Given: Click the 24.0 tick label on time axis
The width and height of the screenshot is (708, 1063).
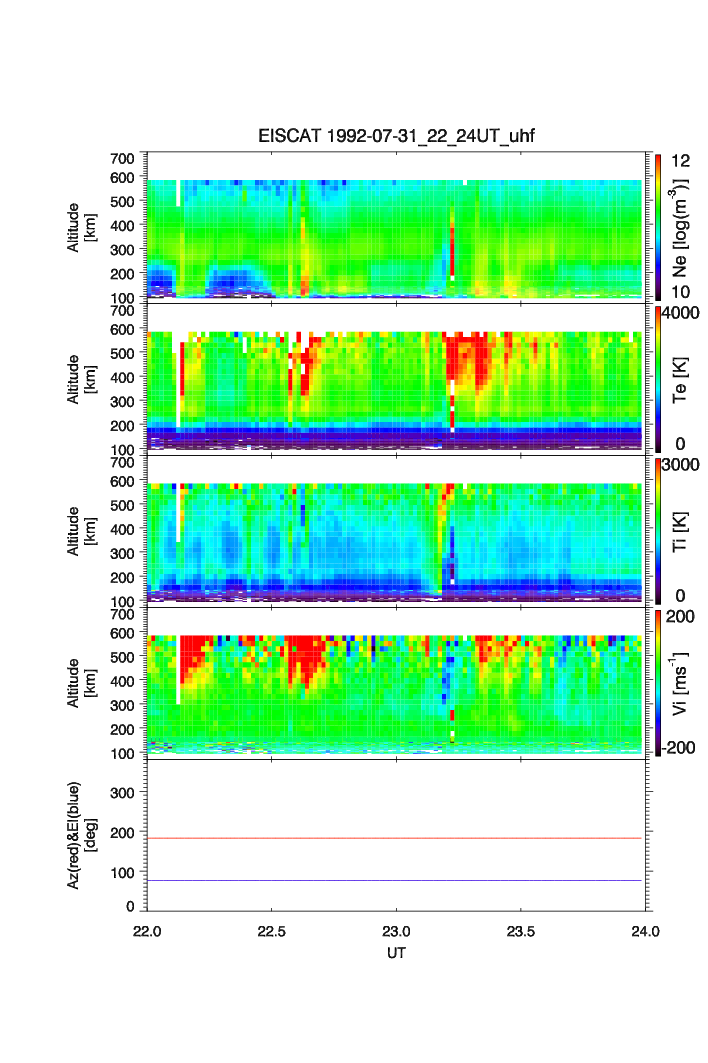Looking at the screenshot, I should coord(645,931).
